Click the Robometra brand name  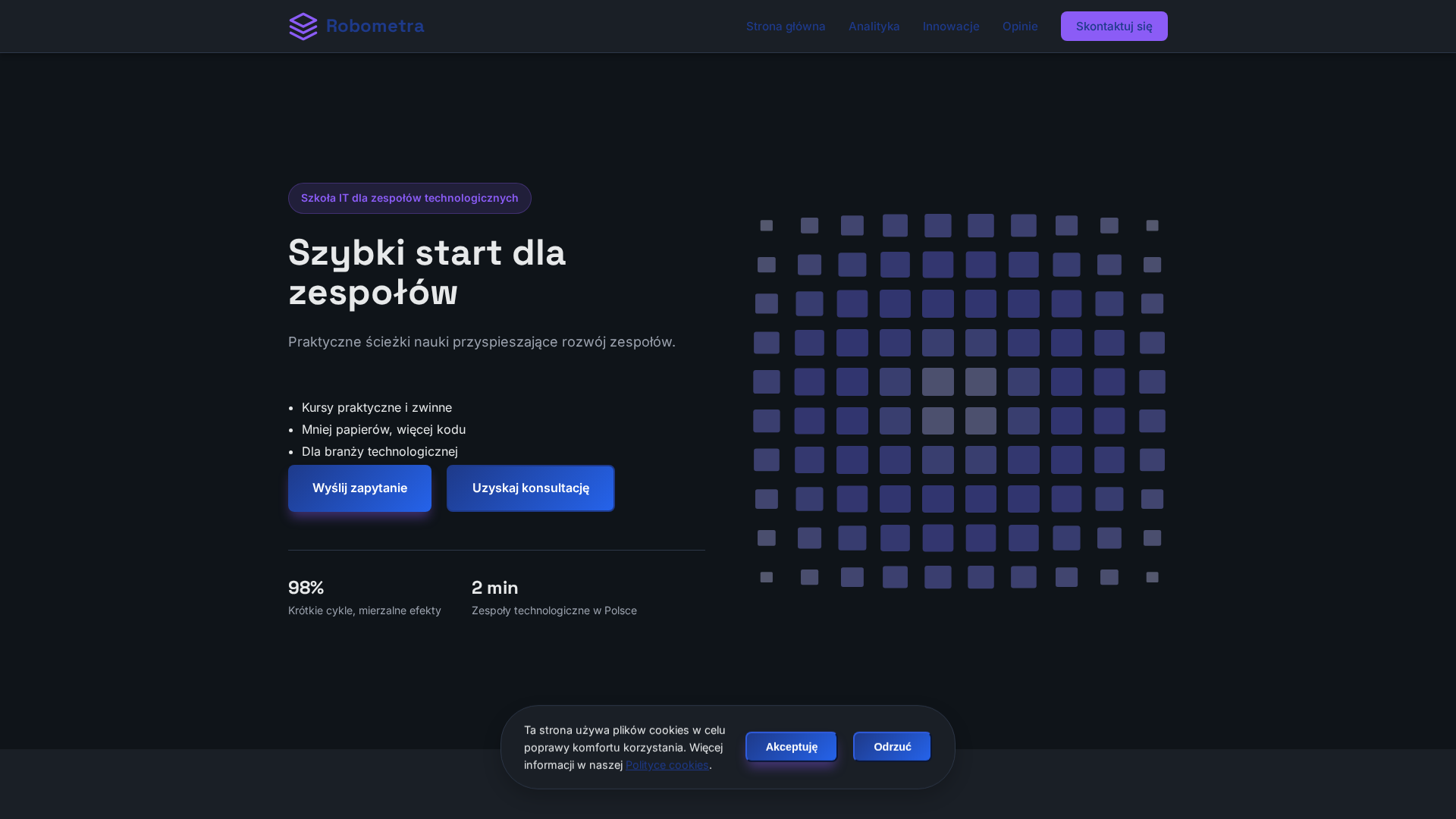click(375, 26)
